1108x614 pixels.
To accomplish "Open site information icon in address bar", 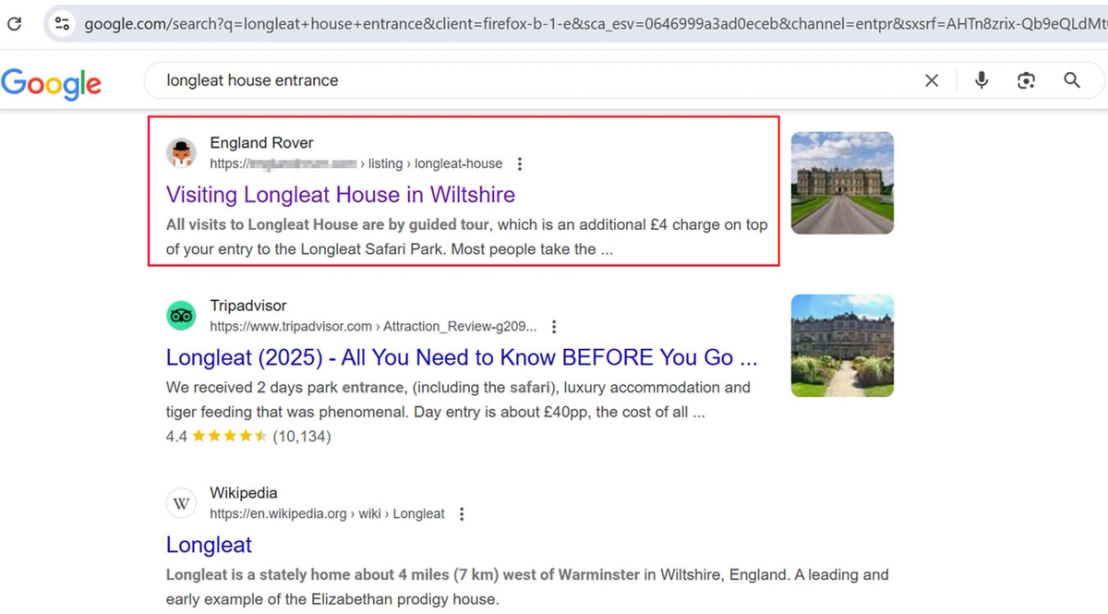I will (x=62, y=24).
